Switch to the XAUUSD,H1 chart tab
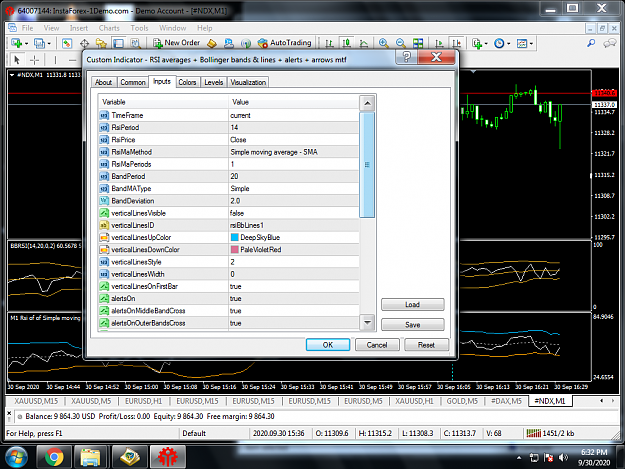The width and height of the screenshot is (625, 469). click(414, 401)
